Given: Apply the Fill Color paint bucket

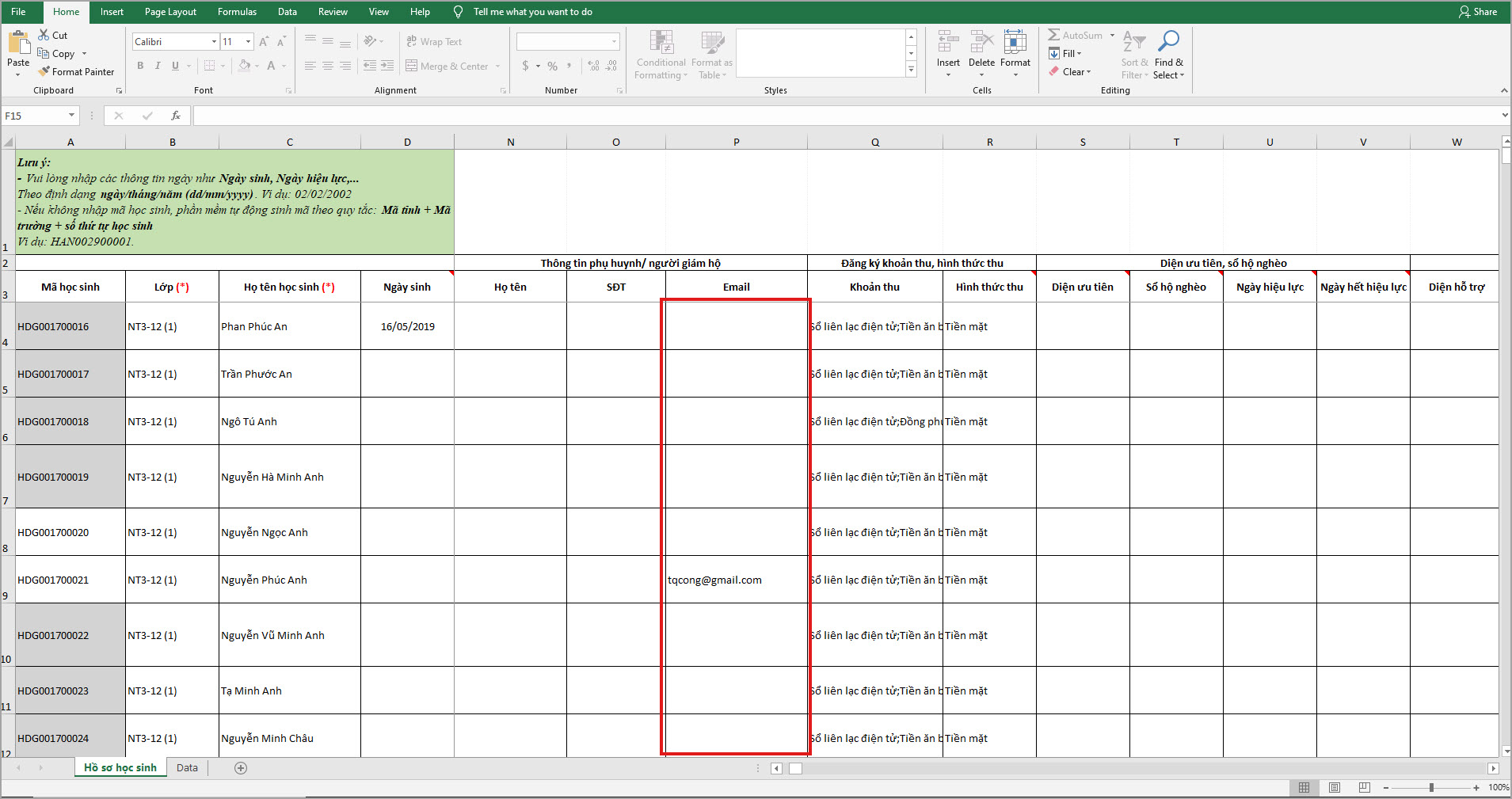Looking at the screenshot, I should [x=245, y=66].
